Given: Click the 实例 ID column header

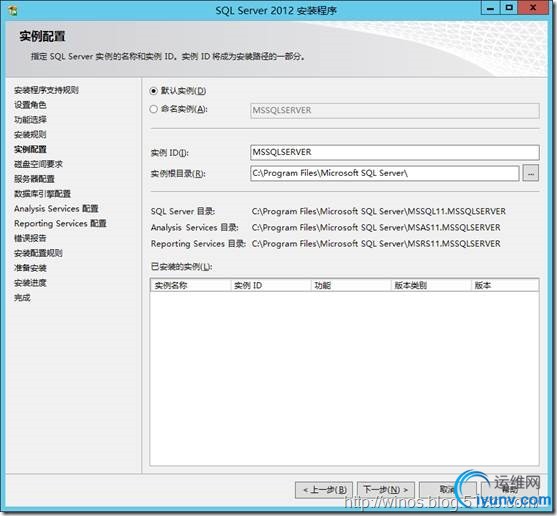Looking at the screenshot, I should pos(271,286).
